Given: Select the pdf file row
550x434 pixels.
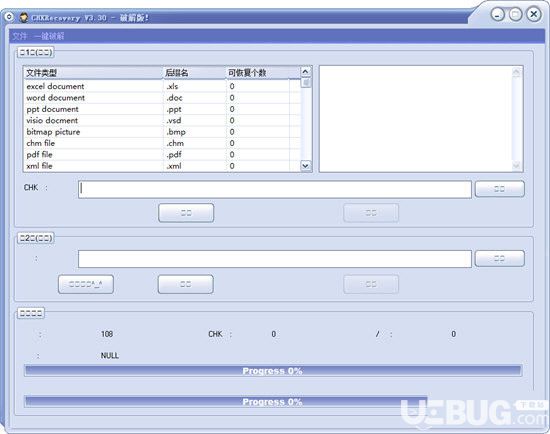Looking at the screenshot, I should [162, 154].
